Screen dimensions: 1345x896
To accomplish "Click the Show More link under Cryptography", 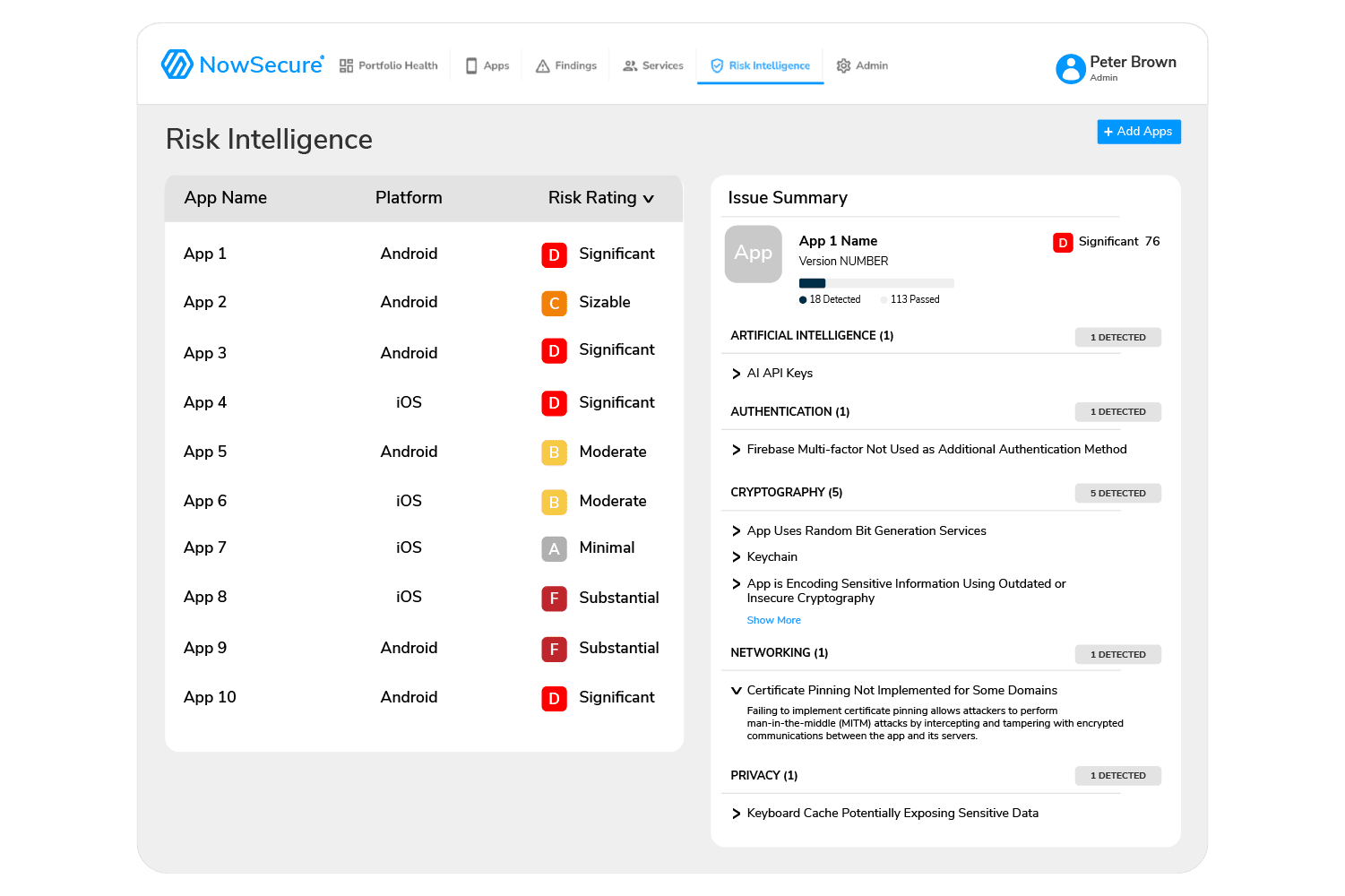I will click(774, 620).
